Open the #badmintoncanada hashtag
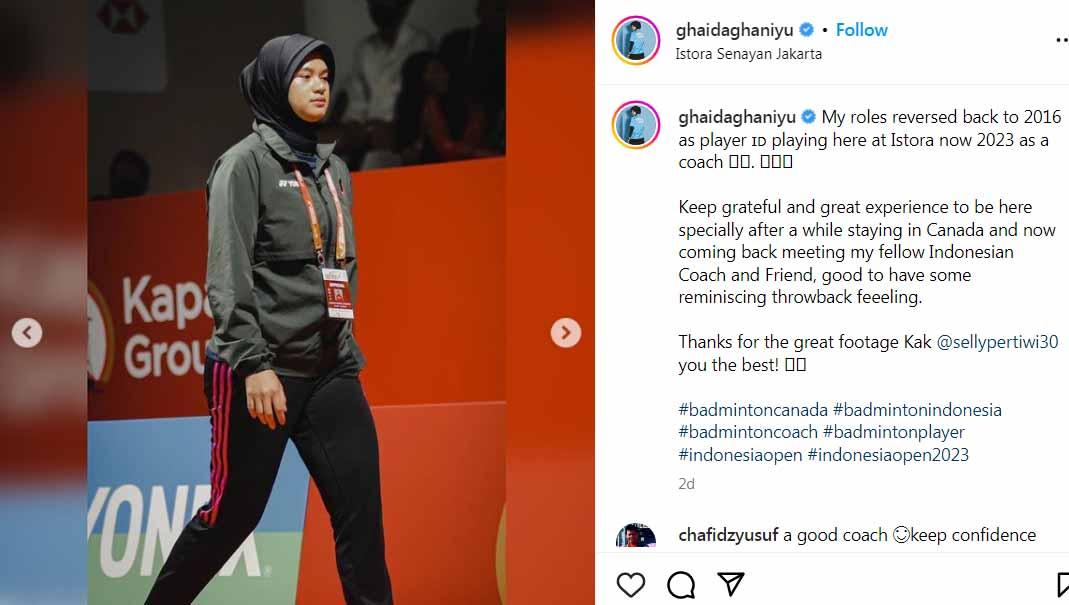The image size is (1069, 605). tap(753, 410)
